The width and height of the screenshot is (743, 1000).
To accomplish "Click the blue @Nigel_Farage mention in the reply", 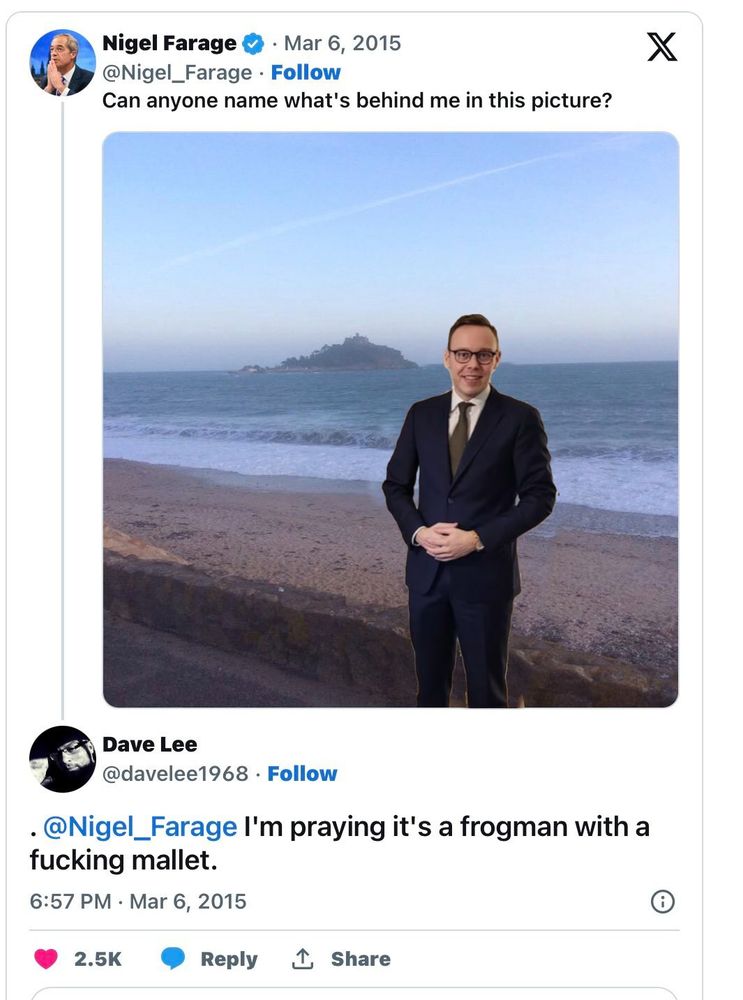I will (140, 827).
